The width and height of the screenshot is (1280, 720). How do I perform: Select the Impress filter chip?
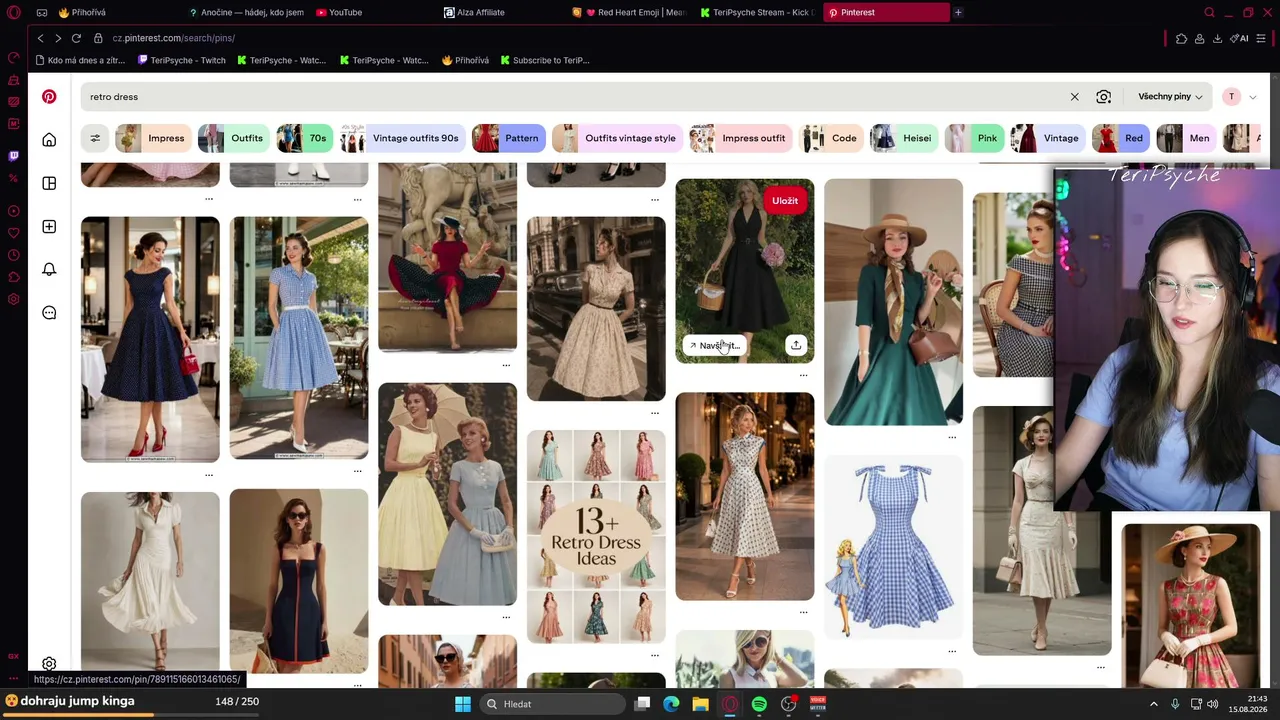(x=153, y=138)
